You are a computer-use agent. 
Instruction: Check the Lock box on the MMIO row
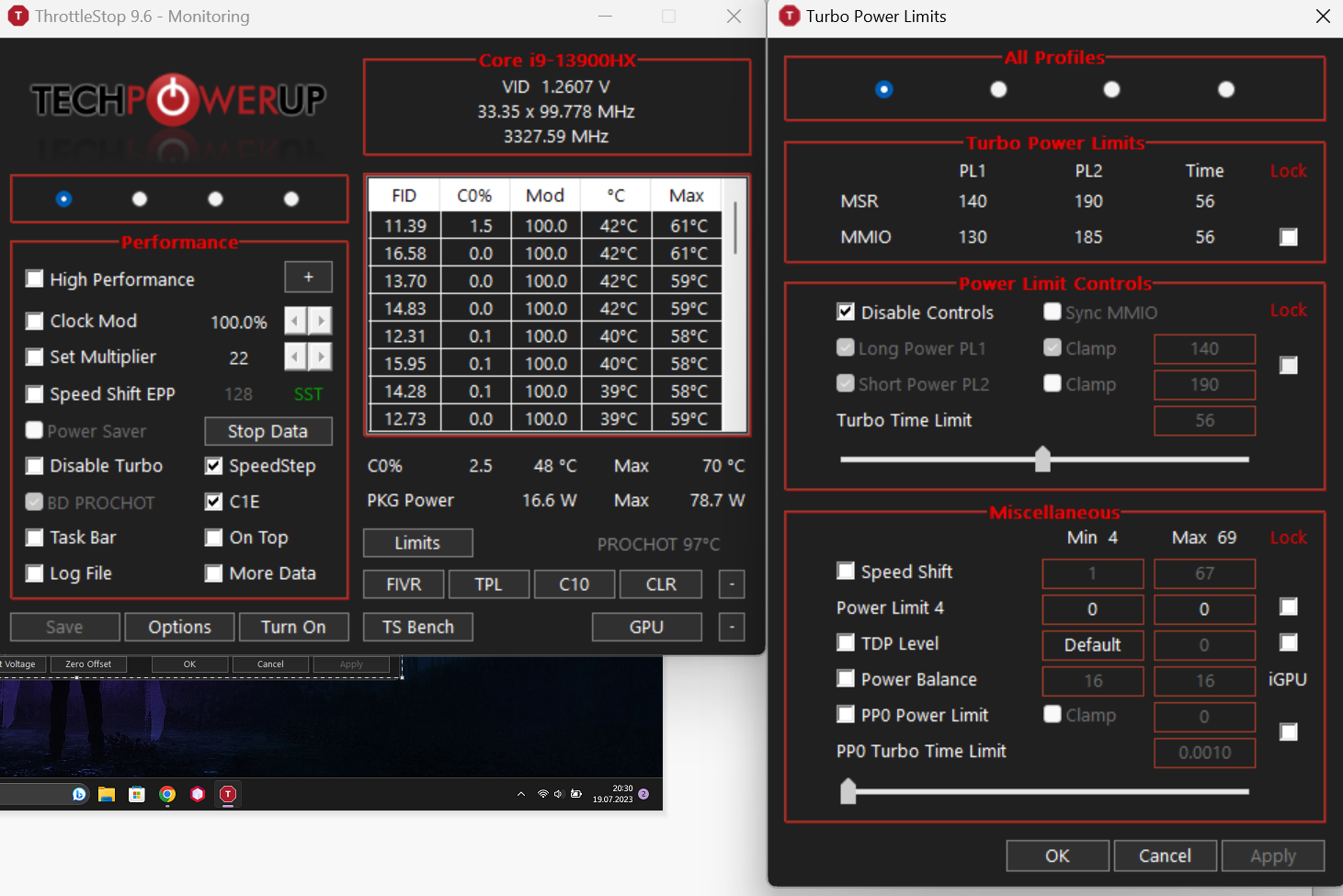coord(1289,237)
